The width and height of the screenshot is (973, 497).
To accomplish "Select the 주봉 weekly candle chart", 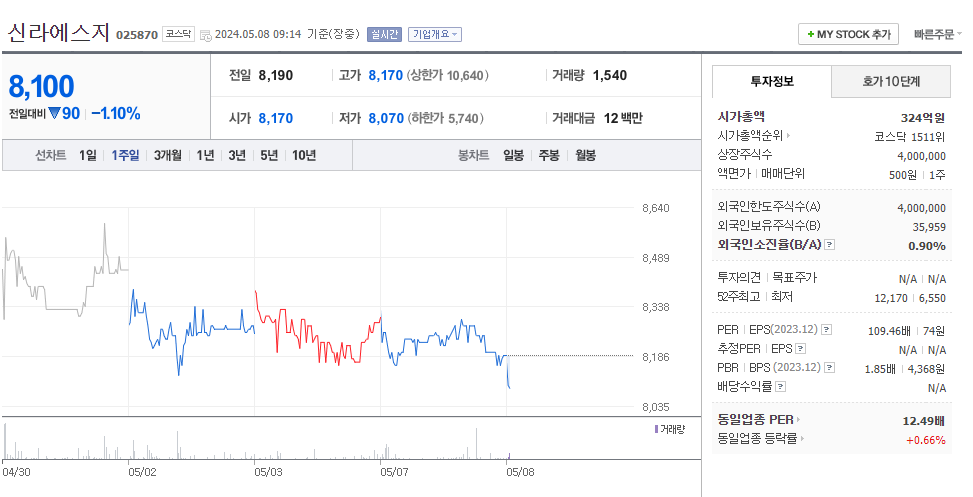I will tap(549, 155).
